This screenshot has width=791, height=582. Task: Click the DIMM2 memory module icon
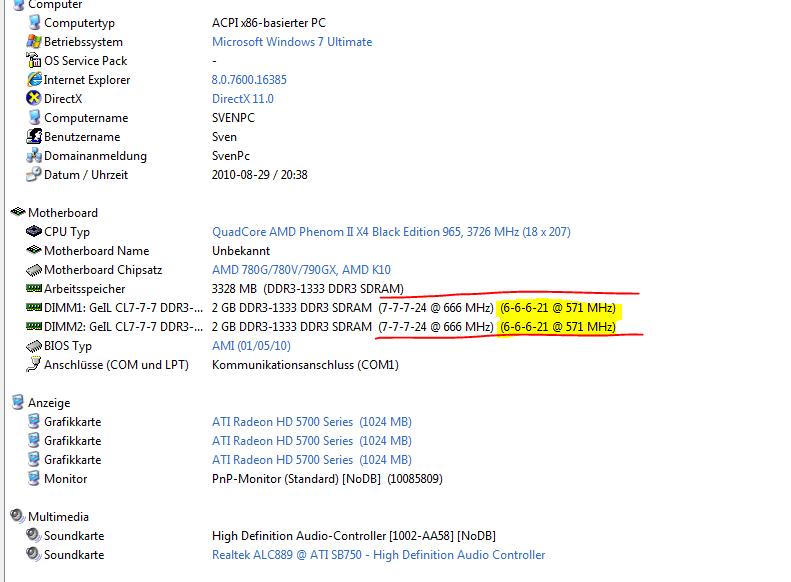coord(34,326)
